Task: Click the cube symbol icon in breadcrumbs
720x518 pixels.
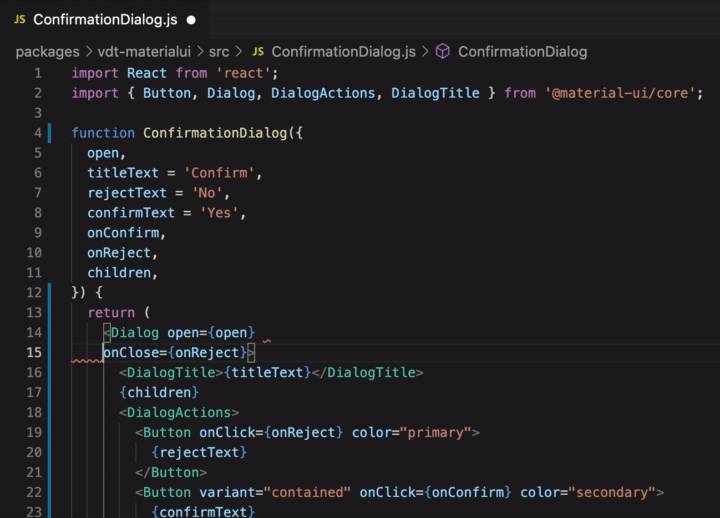Action: 442,51
